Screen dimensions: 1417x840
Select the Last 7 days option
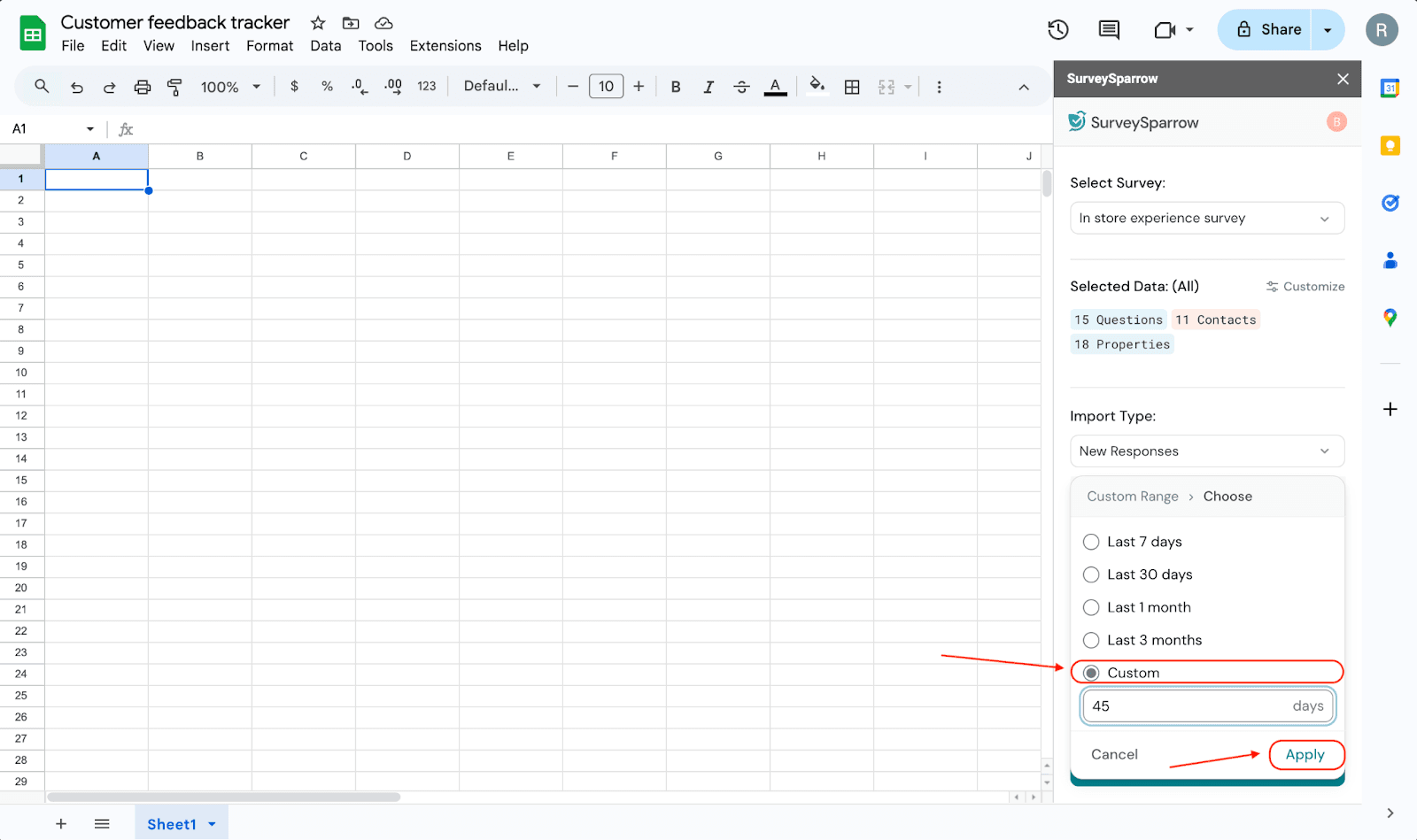click(1091, 542)
